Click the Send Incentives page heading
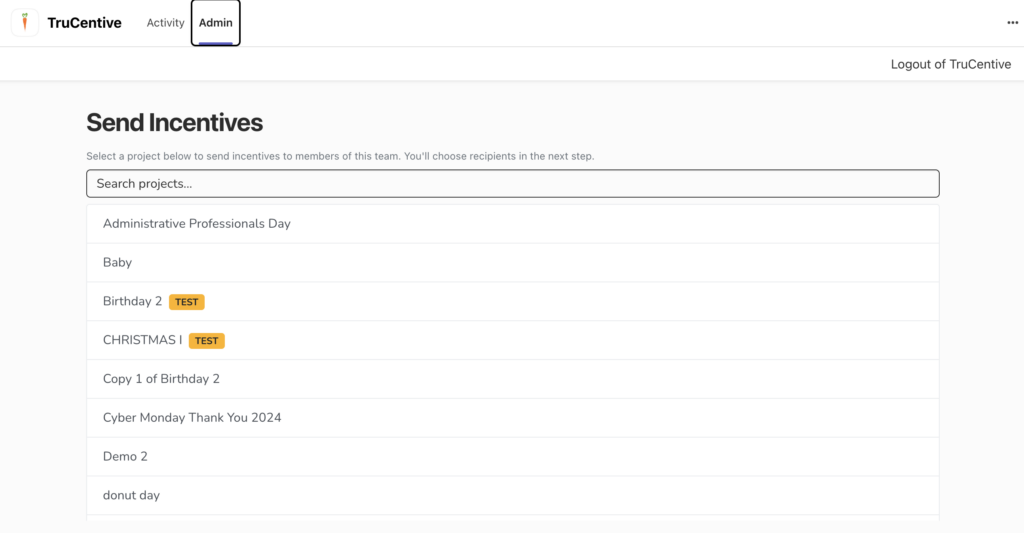The image size is (1024, 533). click(x=174, y=123)
